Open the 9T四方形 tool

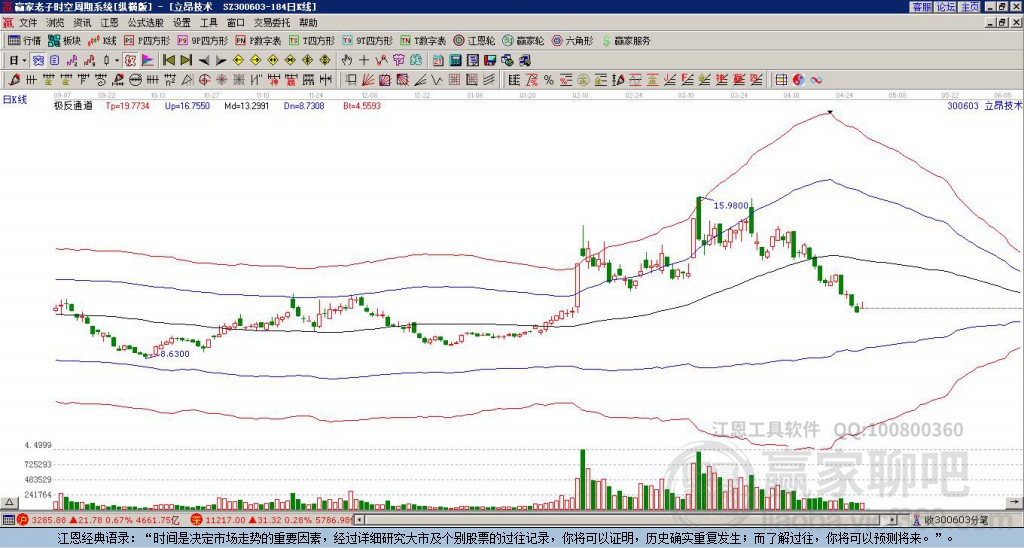pos(367,40)
